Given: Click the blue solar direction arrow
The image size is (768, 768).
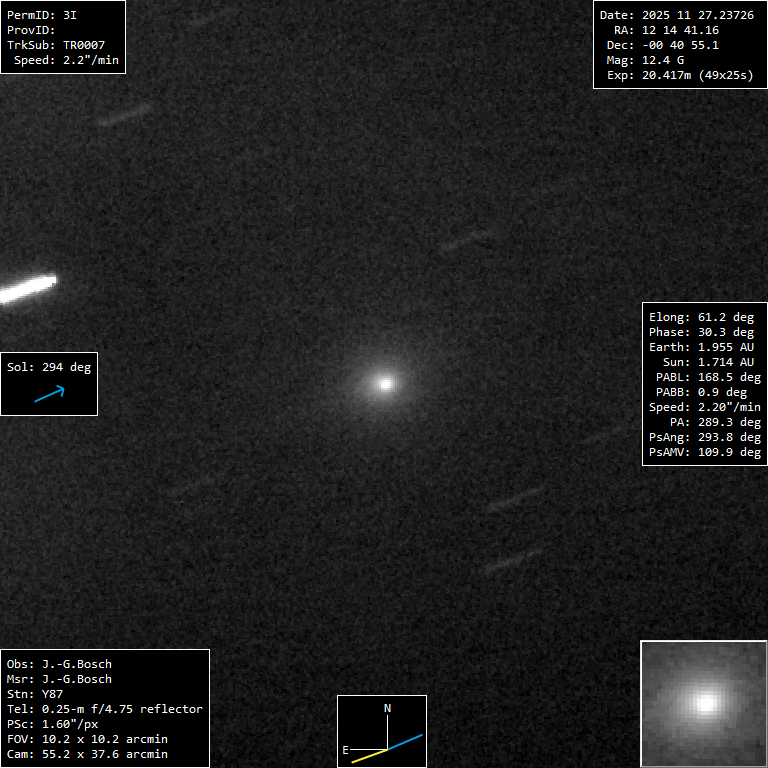Looking at the screenshot, I should (49, 394).
